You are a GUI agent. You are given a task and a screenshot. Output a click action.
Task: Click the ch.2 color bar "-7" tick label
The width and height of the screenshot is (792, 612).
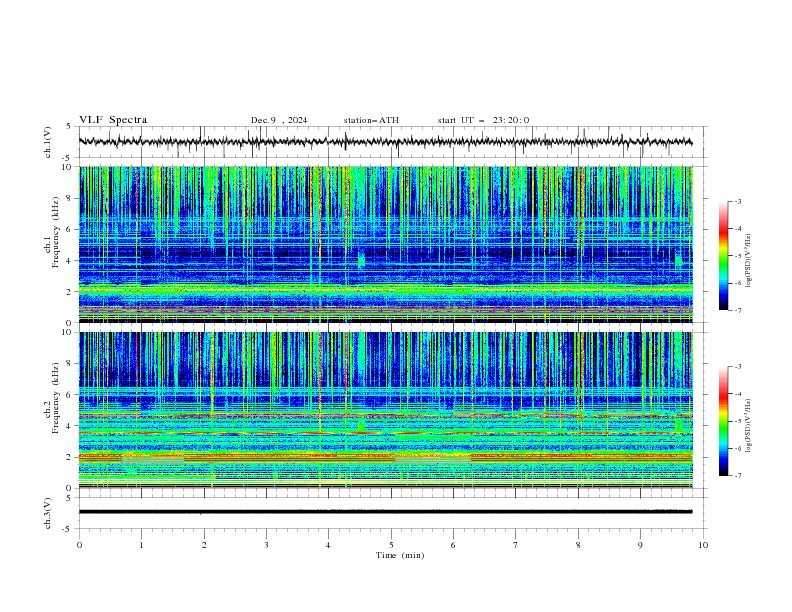click(738, 476)
